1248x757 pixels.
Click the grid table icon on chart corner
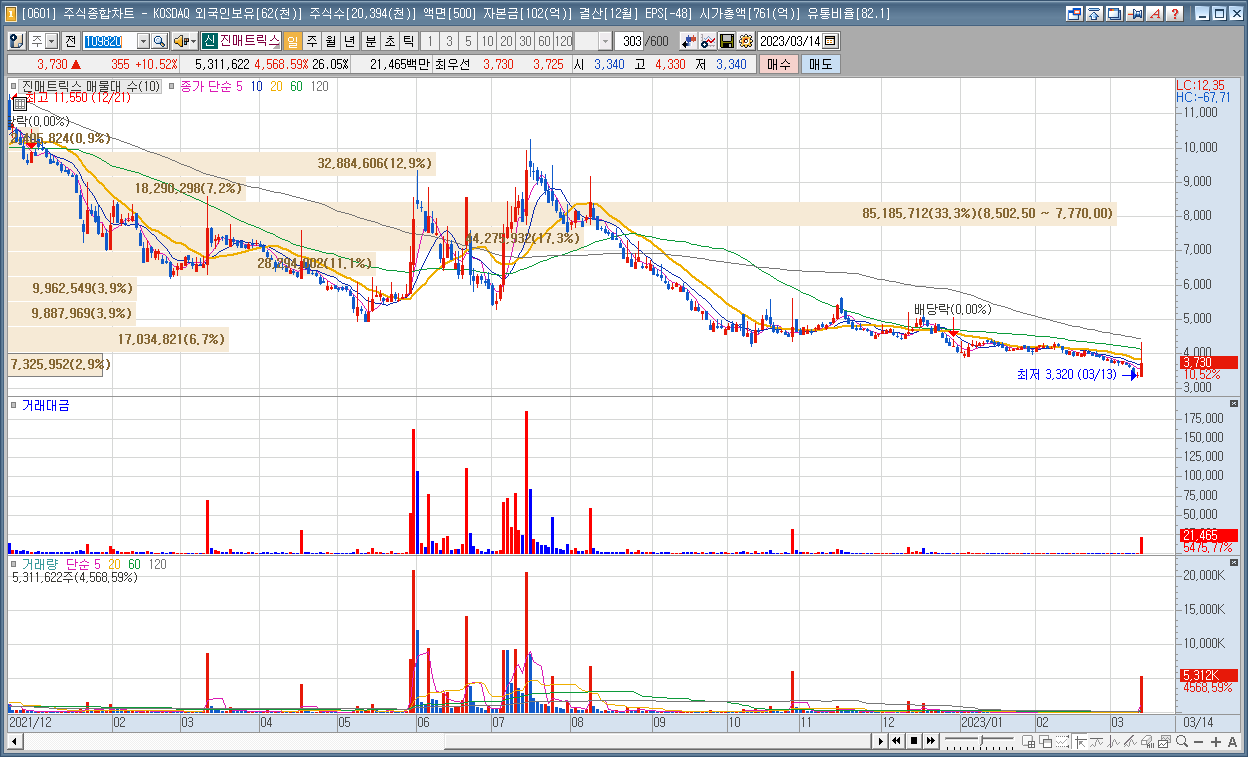pos(19,102)
